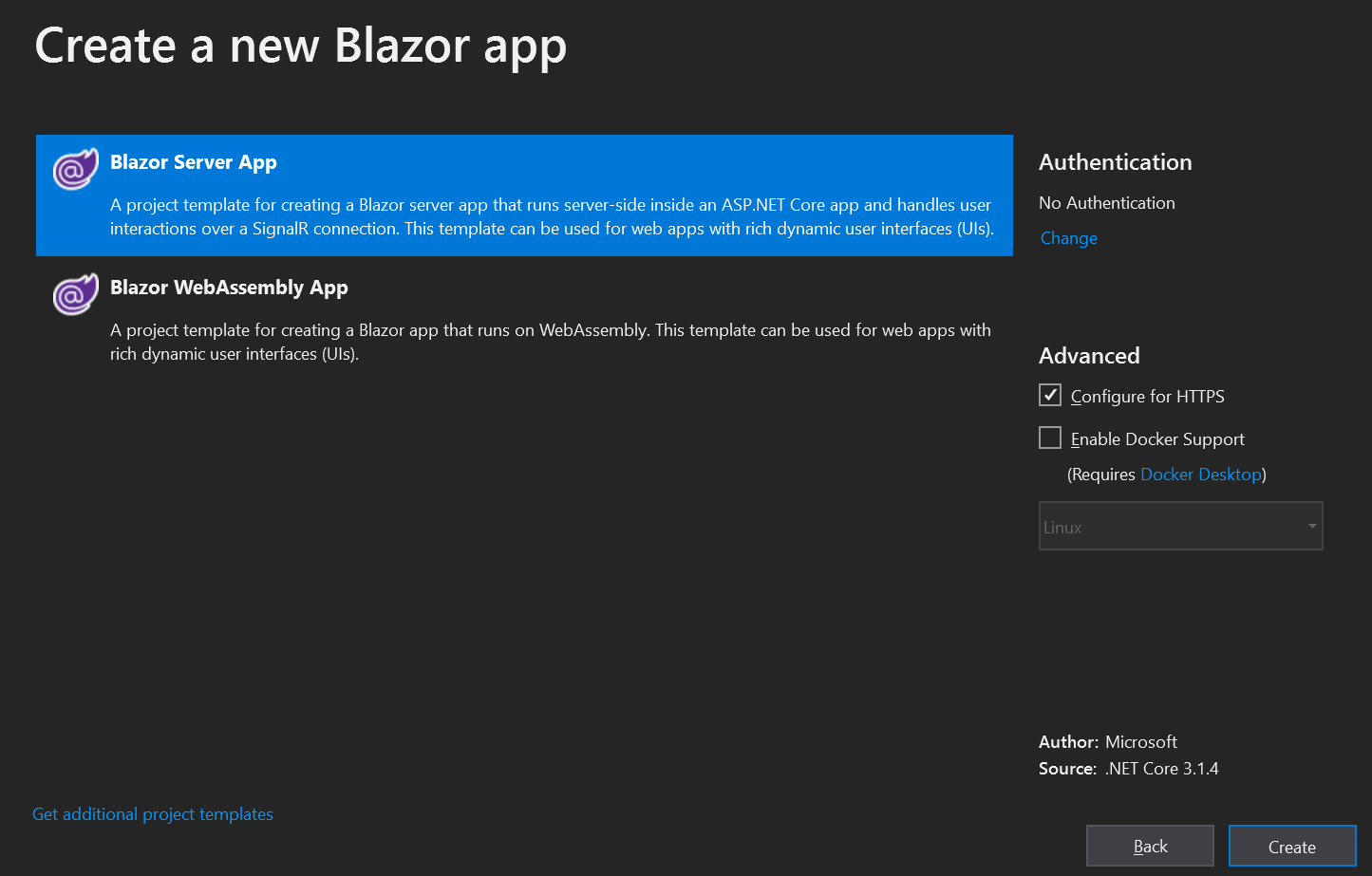
Task: Toggle the HTTPS configuration checkbox
Action: tap(1049, 395)
